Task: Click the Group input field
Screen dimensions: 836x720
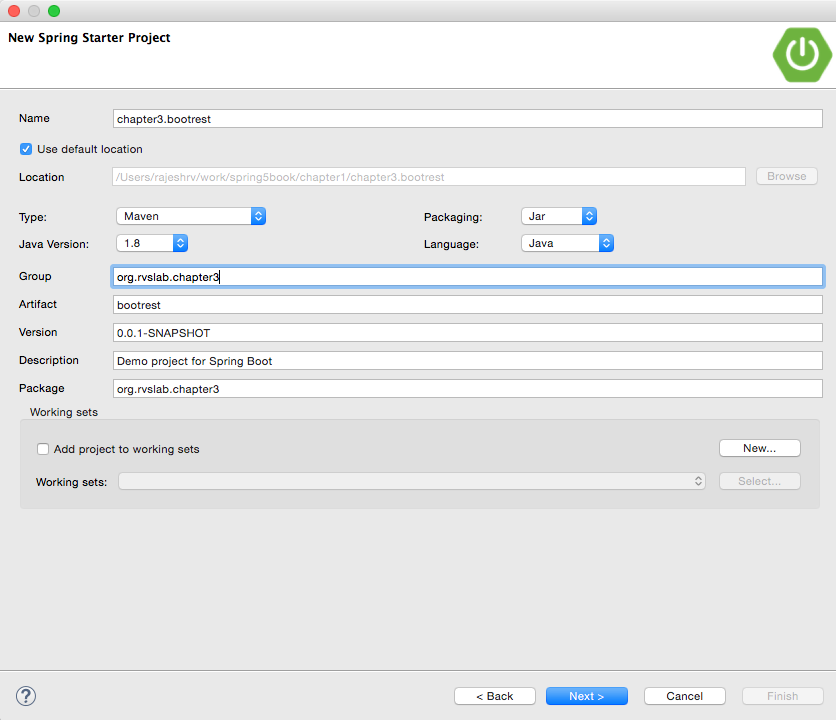Action: [468, 277]
